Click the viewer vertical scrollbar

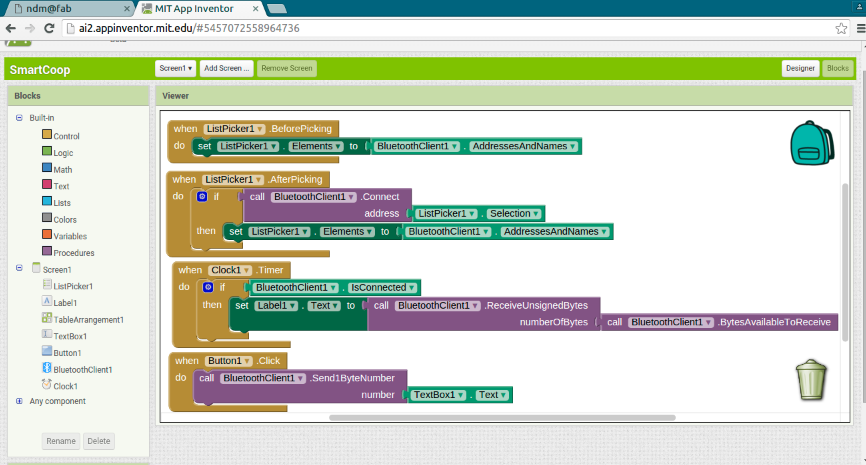[845, 262]
